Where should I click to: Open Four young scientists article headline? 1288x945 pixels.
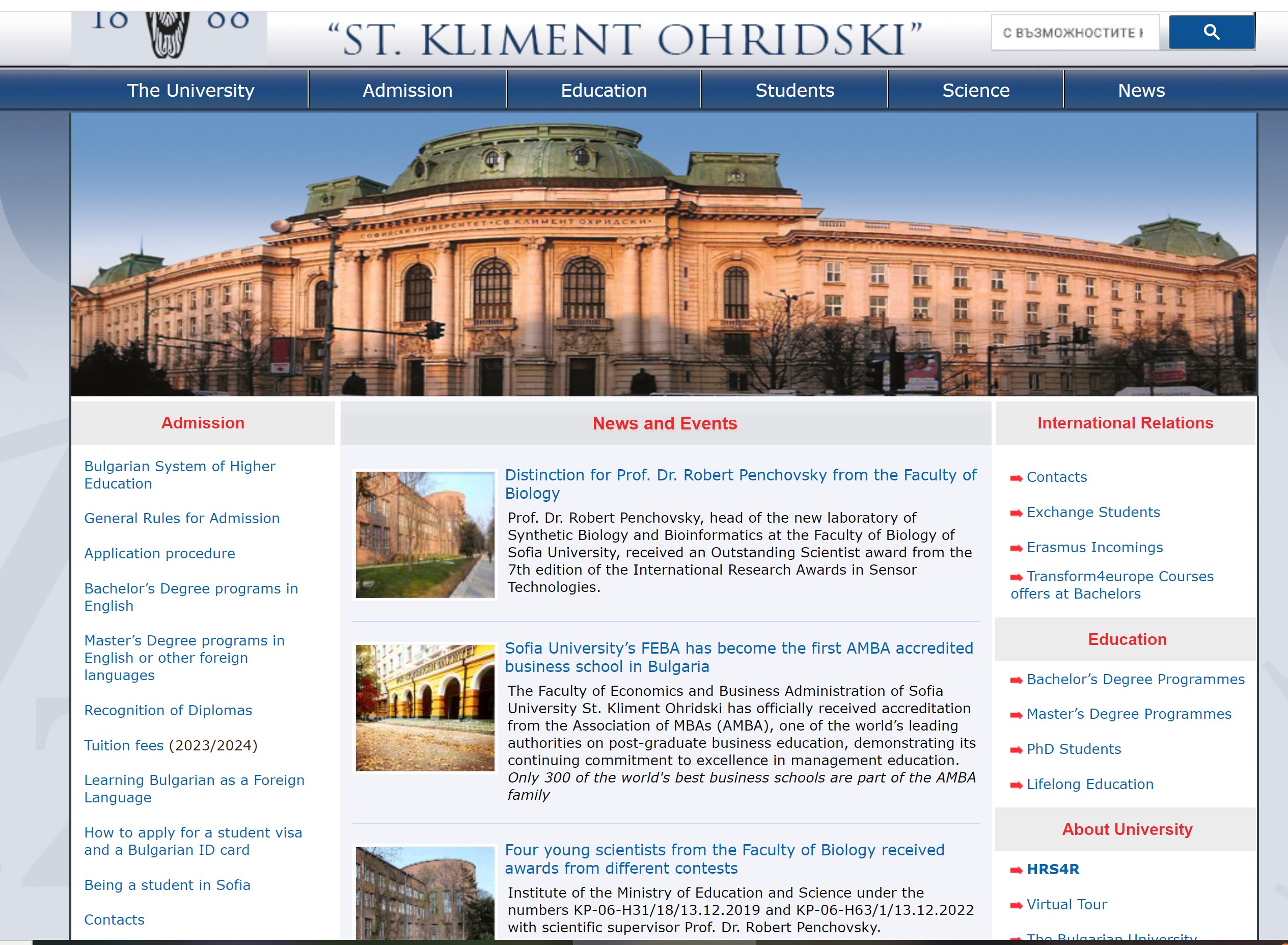coord(725,858)
